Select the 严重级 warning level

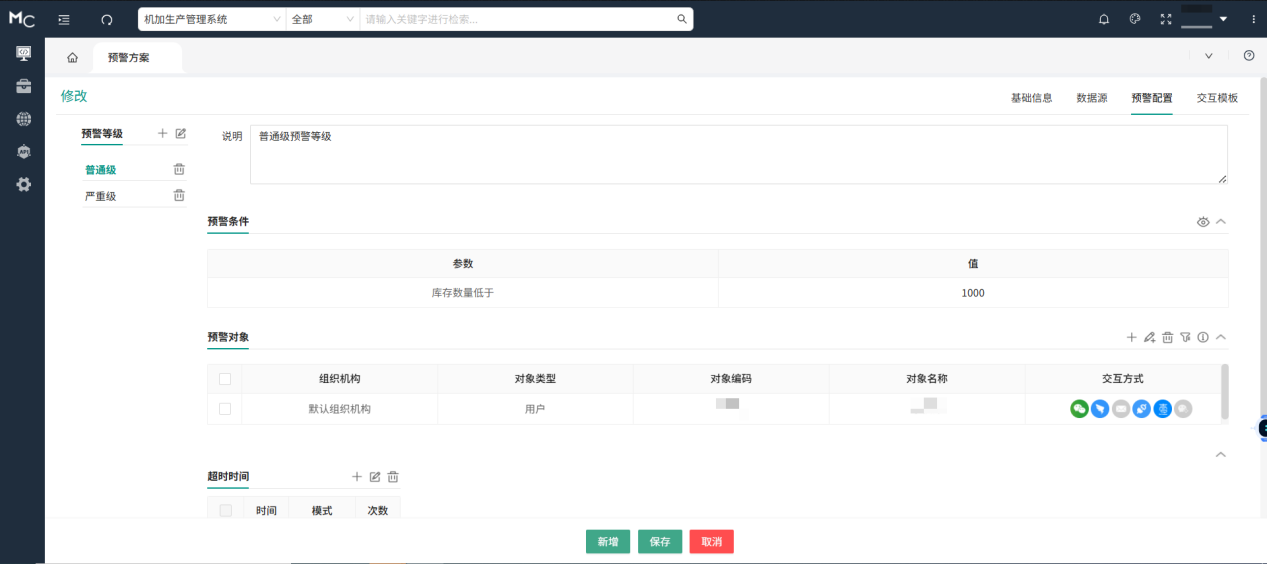(x=101, y=196)
